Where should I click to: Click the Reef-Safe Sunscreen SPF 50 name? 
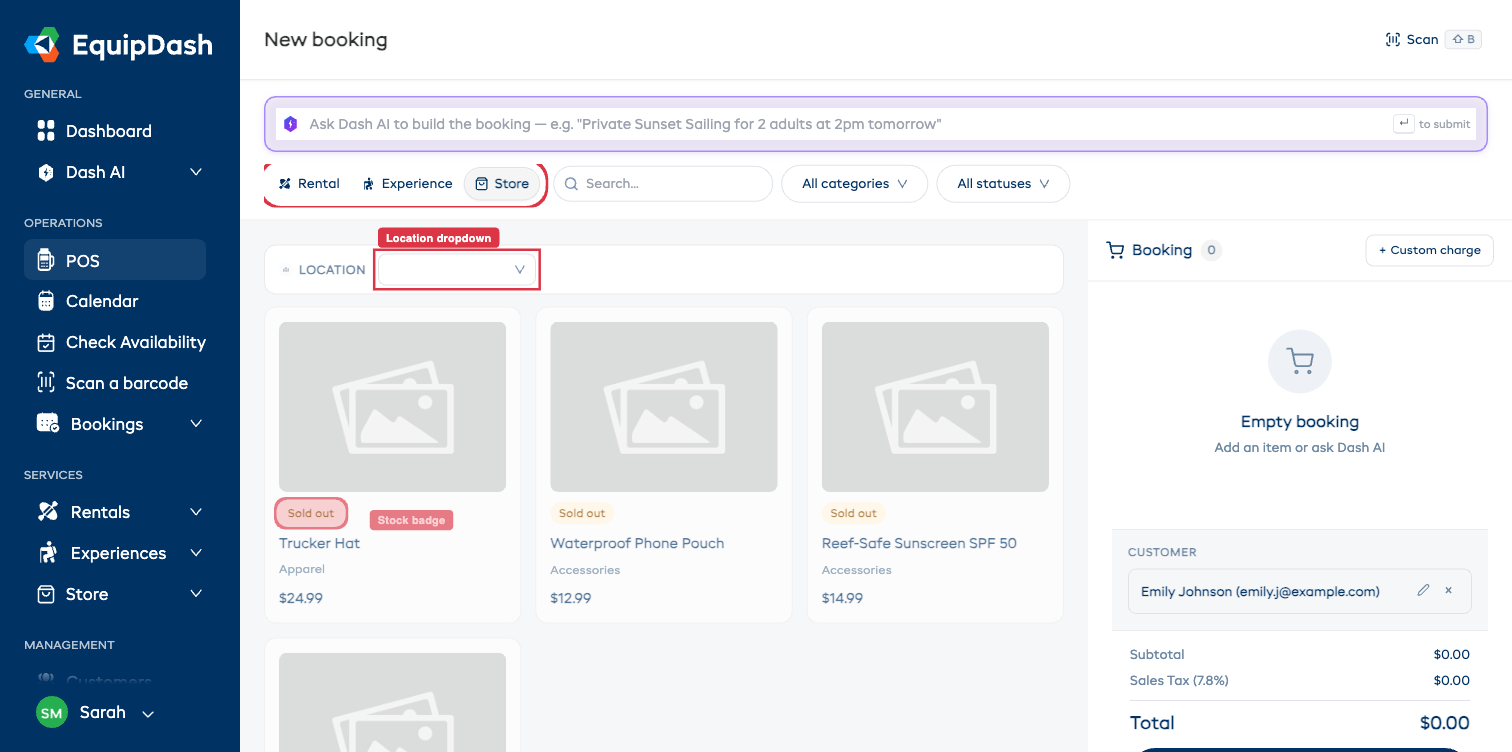919,543
